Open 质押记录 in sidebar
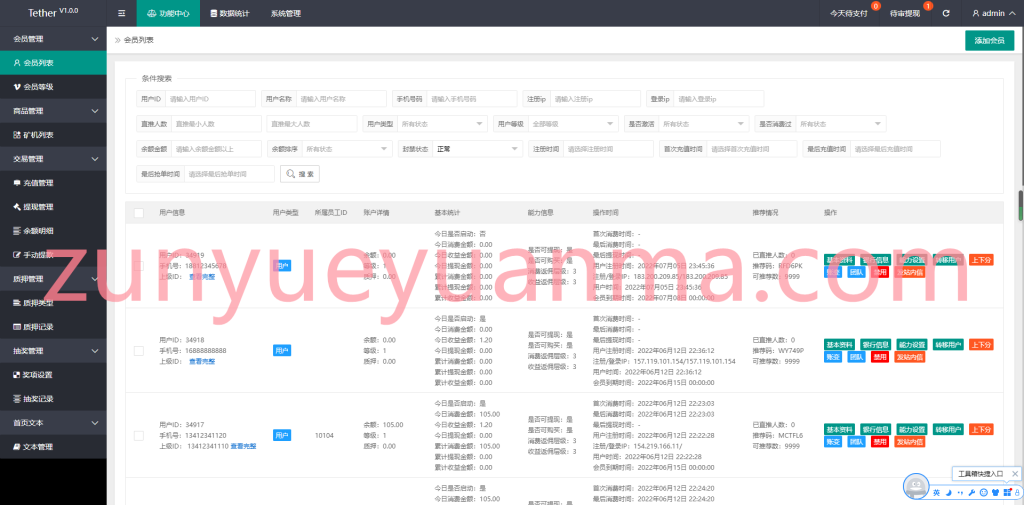Screen dimensions: 1024x505 [53, 327]
